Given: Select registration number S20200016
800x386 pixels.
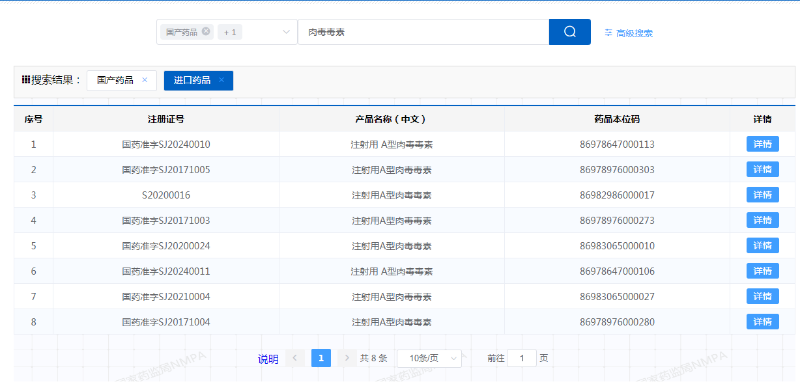Looking at the screenshot, I should pos(166,195).
